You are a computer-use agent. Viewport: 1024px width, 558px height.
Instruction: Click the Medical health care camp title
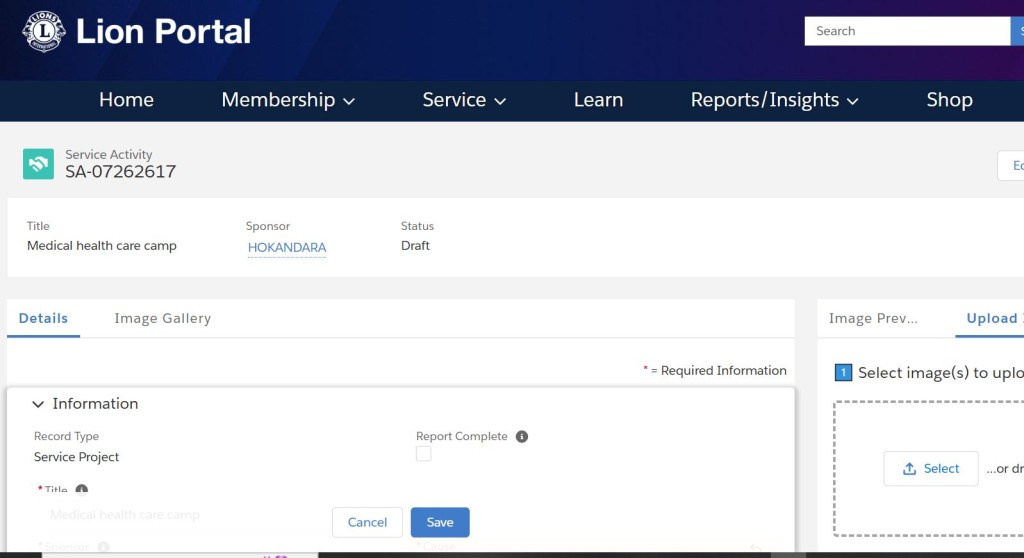tap(102, 246)
